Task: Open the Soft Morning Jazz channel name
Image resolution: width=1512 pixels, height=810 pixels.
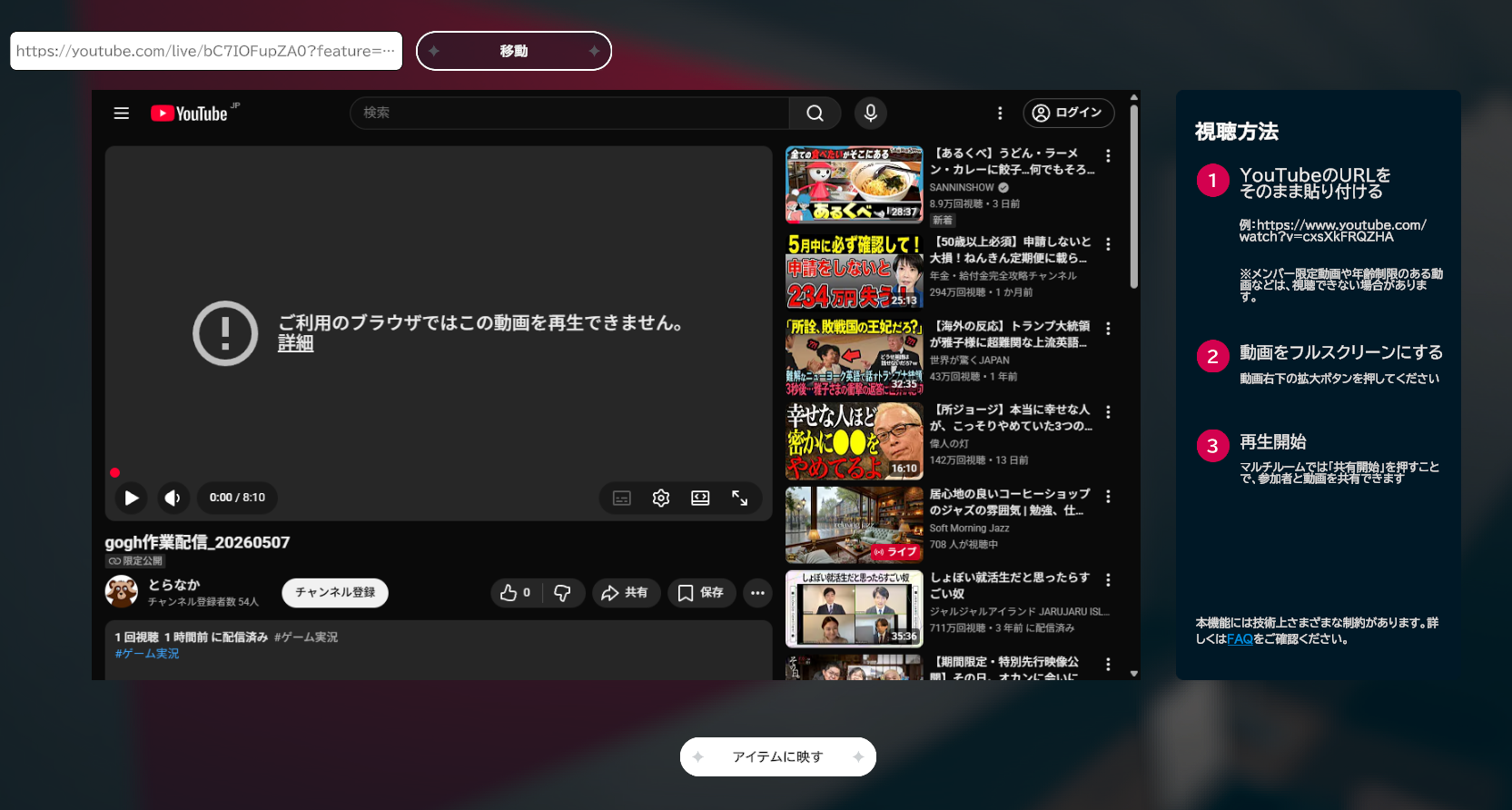Action: point(969,528)
